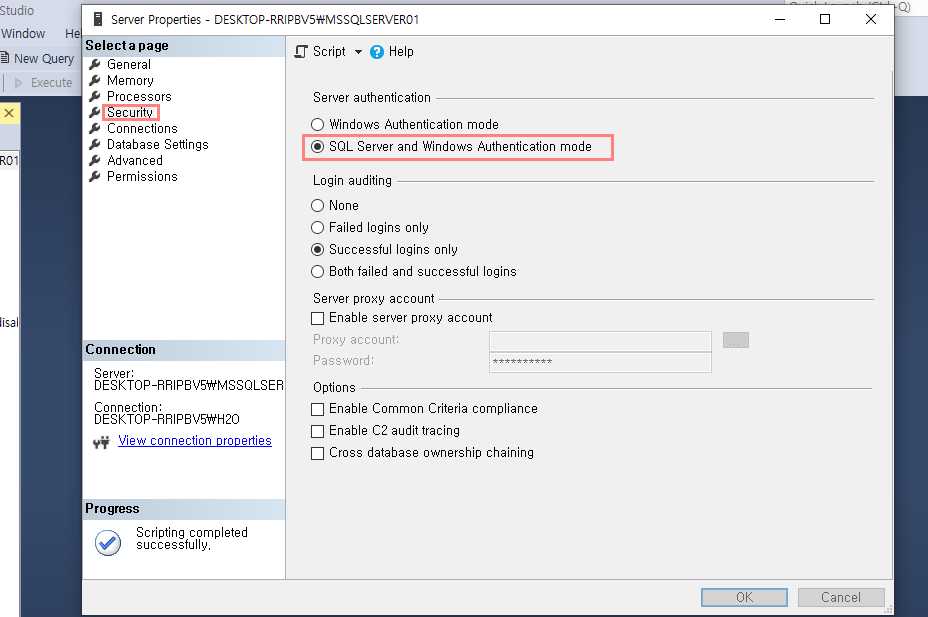Click the scripting completed checkmark icon
This screenshot has height=617, width=928.
pyautogui.click(x=108, y=542)
